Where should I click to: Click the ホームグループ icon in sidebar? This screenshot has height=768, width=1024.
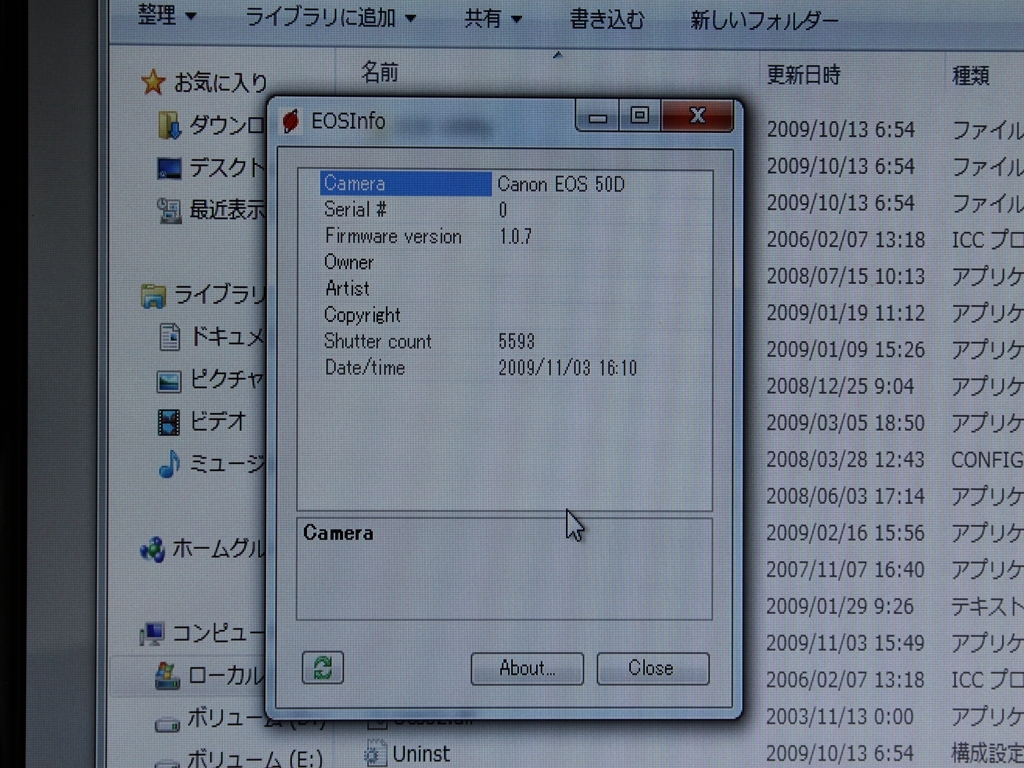[x=152, y=549]
